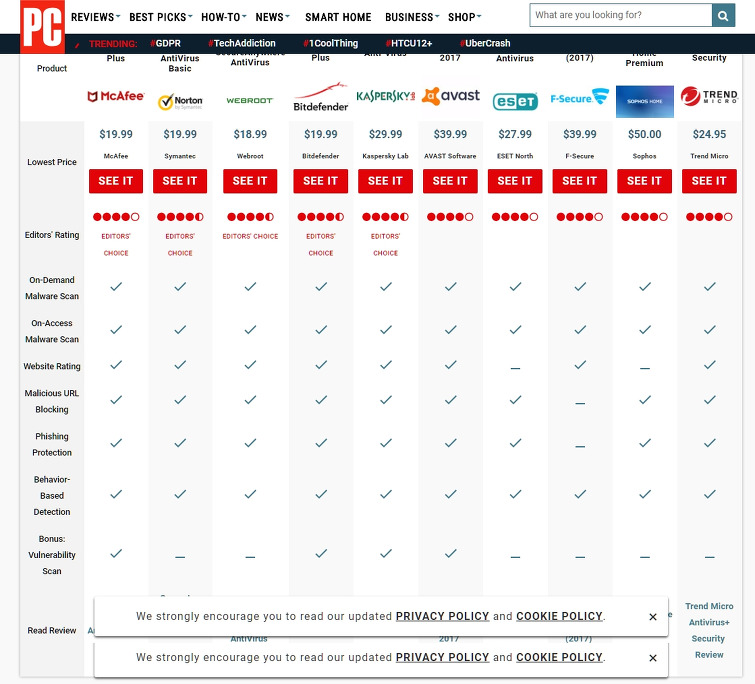Open PRIVACY POLICY link in lower banner

(443, 658)
